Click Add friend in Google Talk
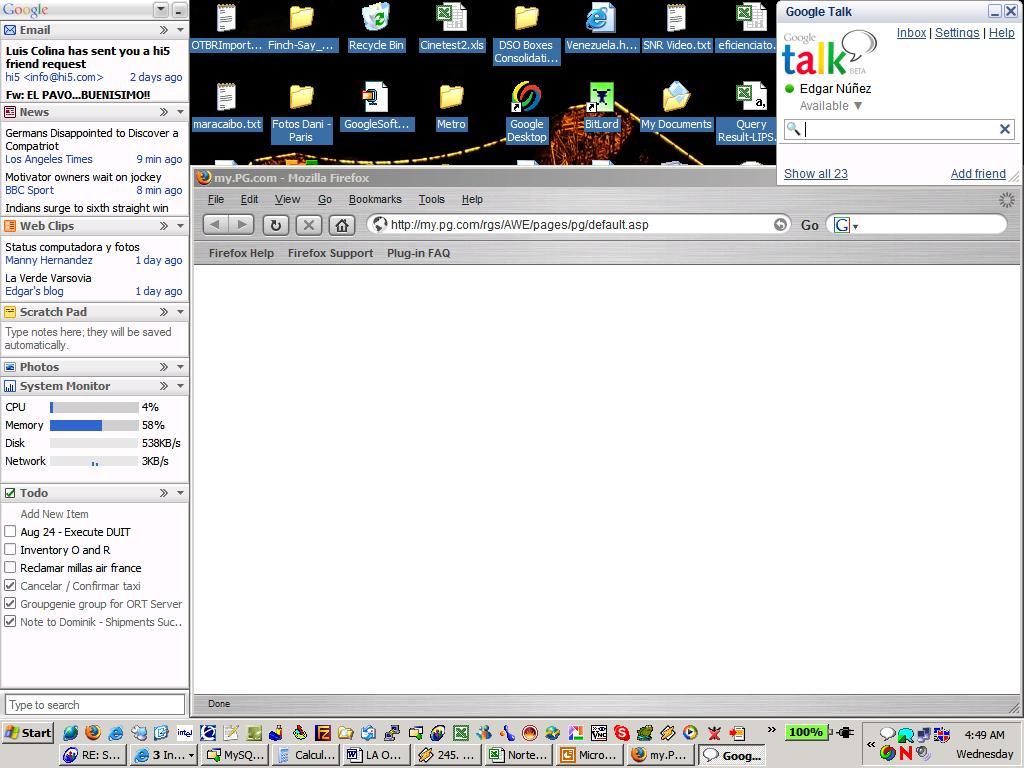The width and height of the screenshot is (1024, 768). point(978,174)
